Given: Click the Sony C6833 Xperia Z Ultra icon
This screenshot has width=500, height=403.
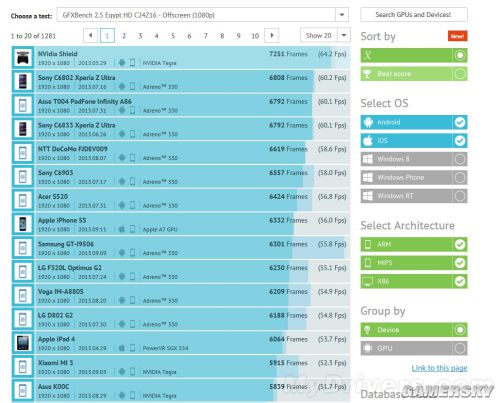Looking at the screenshot, I should pyautogui.click(x=23, y=129).
